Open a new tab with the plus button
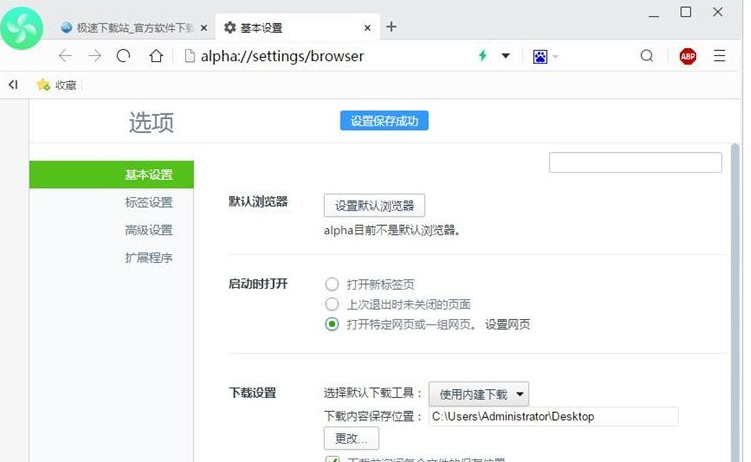Image resolution: width=751 pixels, height=462 pixels. pos(391,27)
